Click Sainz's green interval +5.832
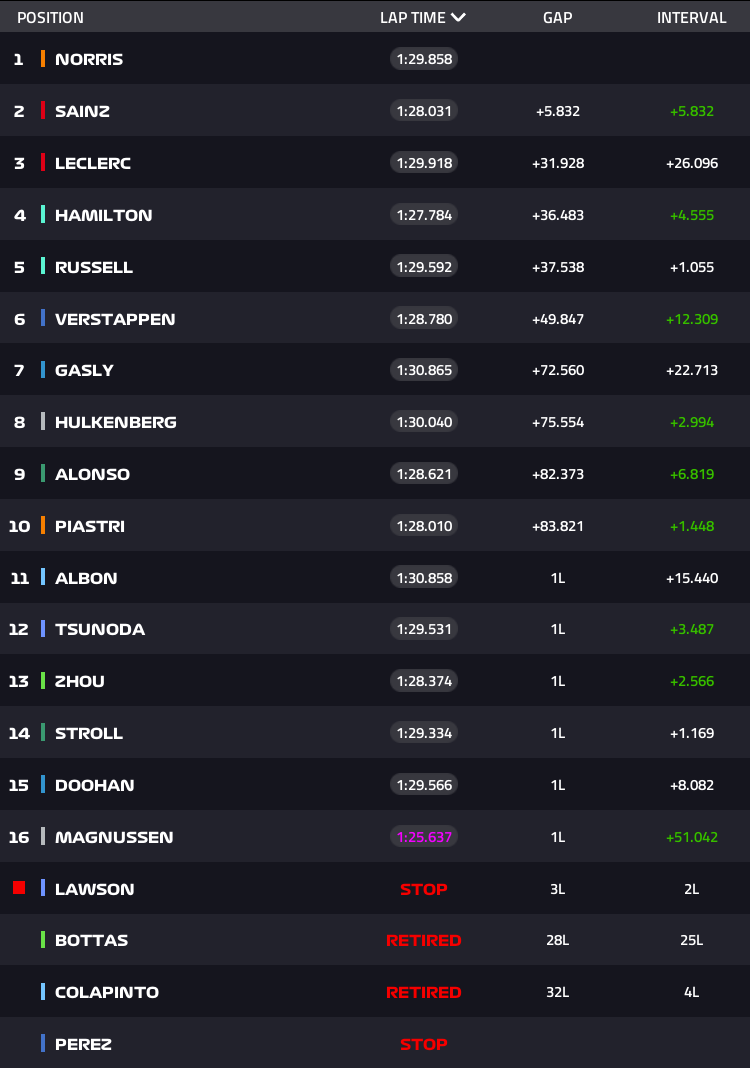The height and width of the screenshot is (1068, 750). [692, 111]
